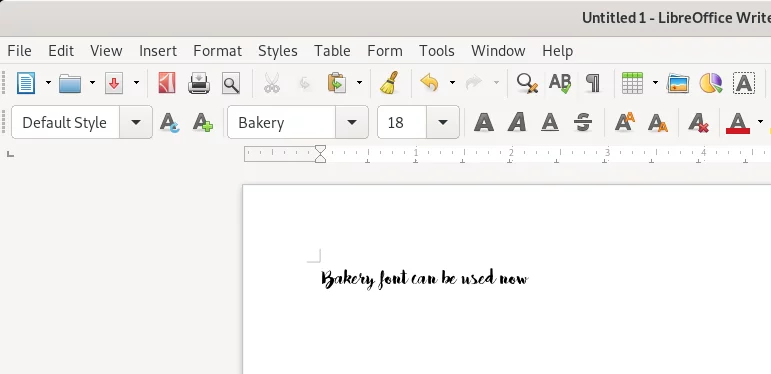The image size is (771, 374).
Task: Click the font size 18 field
Action: (402, 122)
